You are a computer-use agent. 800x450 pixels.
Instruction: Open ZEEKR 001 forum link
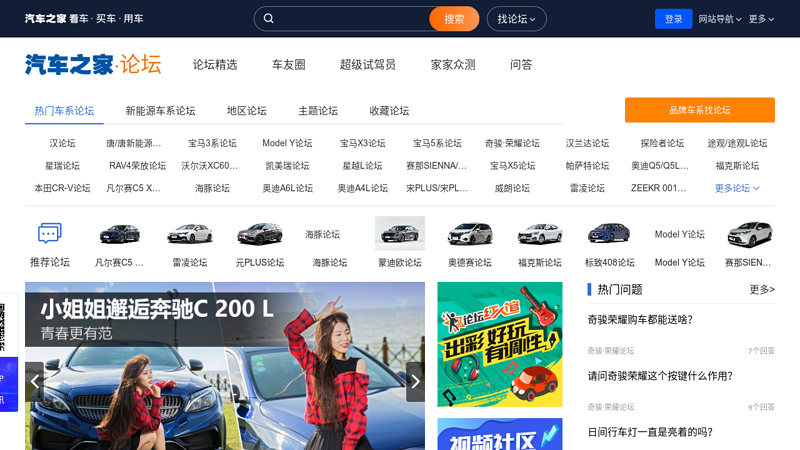tap(658, 188)
